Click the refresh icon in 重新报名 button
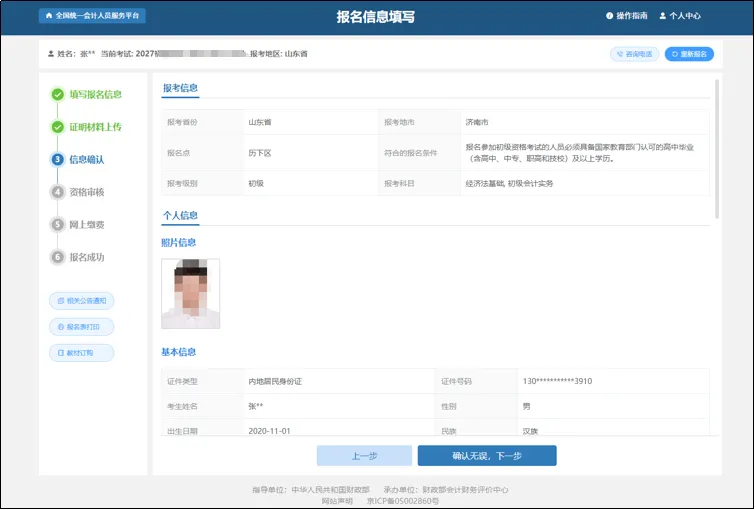Screen dimensions: 756x510 [x=675, y=54]
